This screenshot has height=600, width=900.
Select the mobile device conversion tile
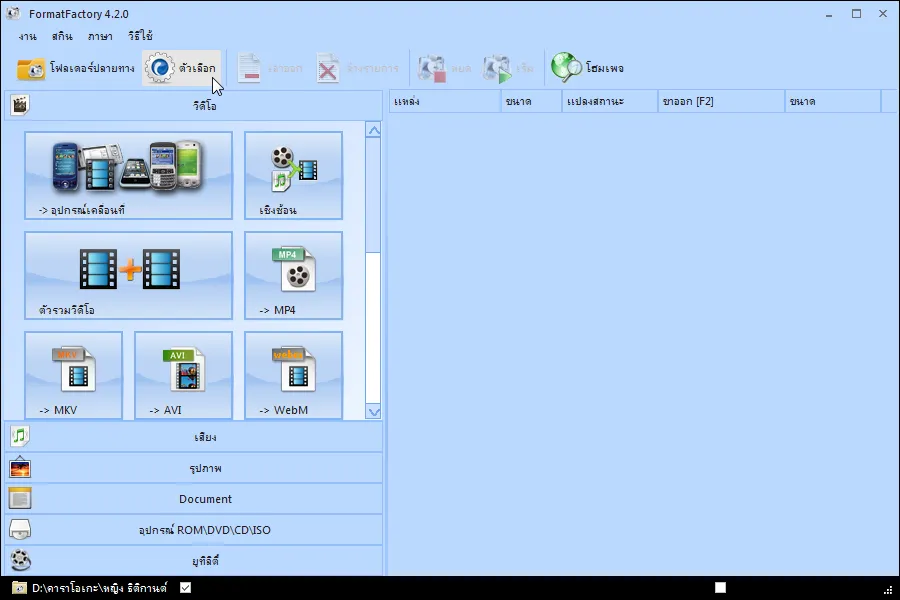(x=129, y=175)
